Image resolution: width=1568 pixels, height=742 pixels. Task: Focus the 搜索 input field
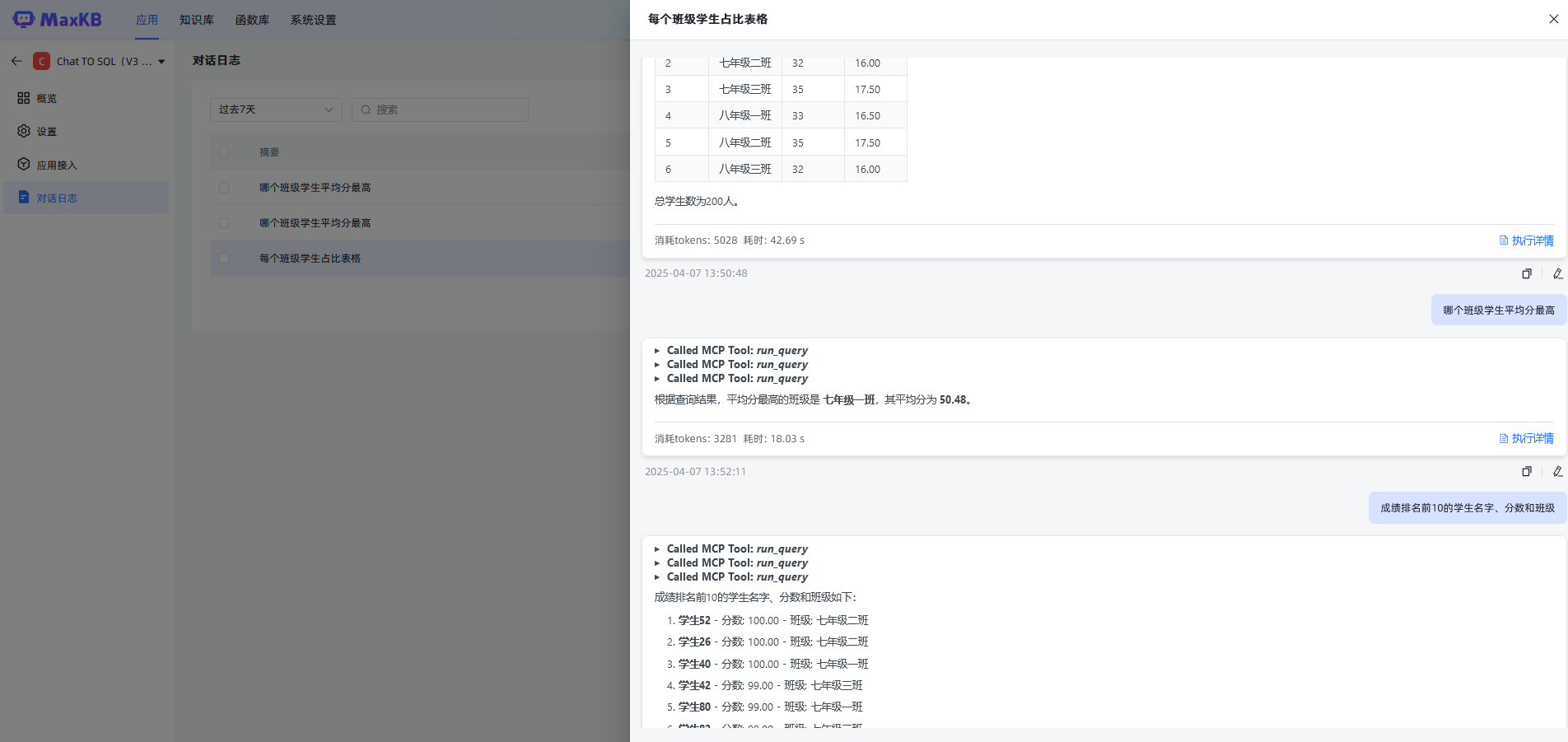click(440, 110)
